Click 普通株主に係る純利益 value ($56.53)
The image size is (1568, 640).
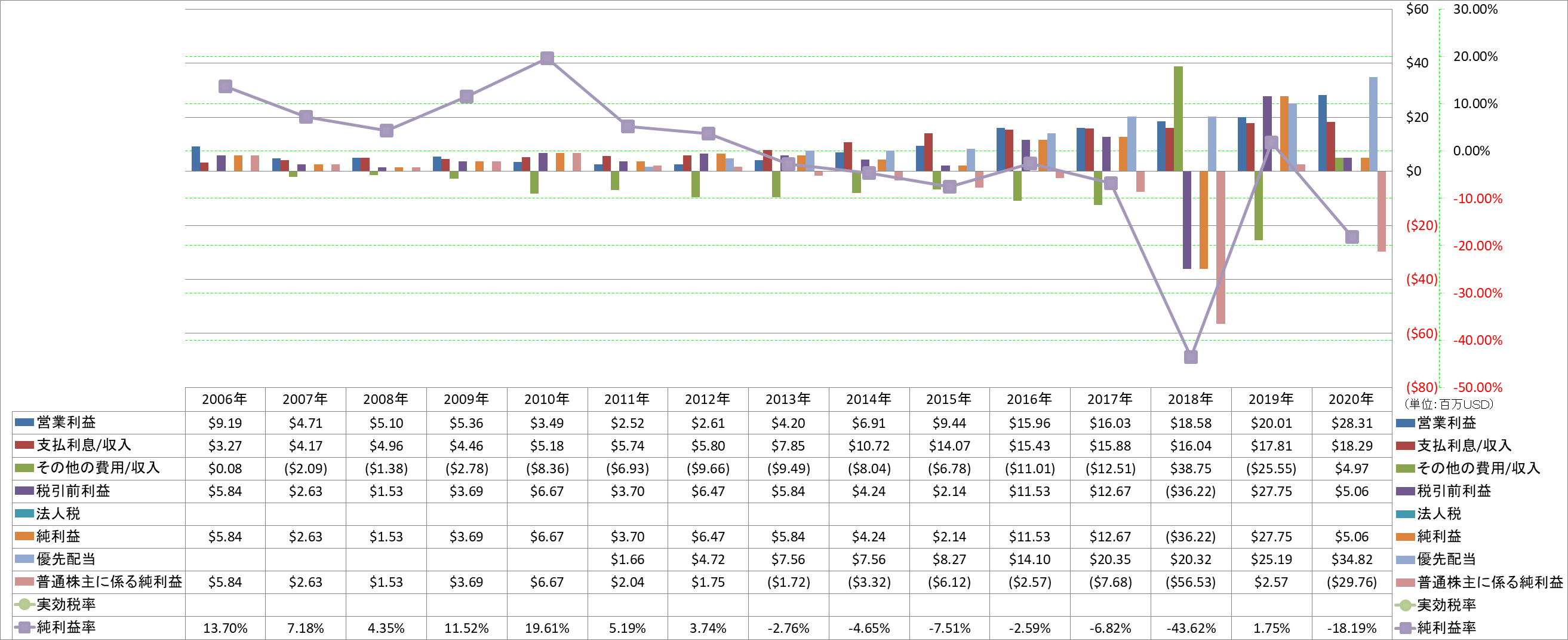point(1191,582)
